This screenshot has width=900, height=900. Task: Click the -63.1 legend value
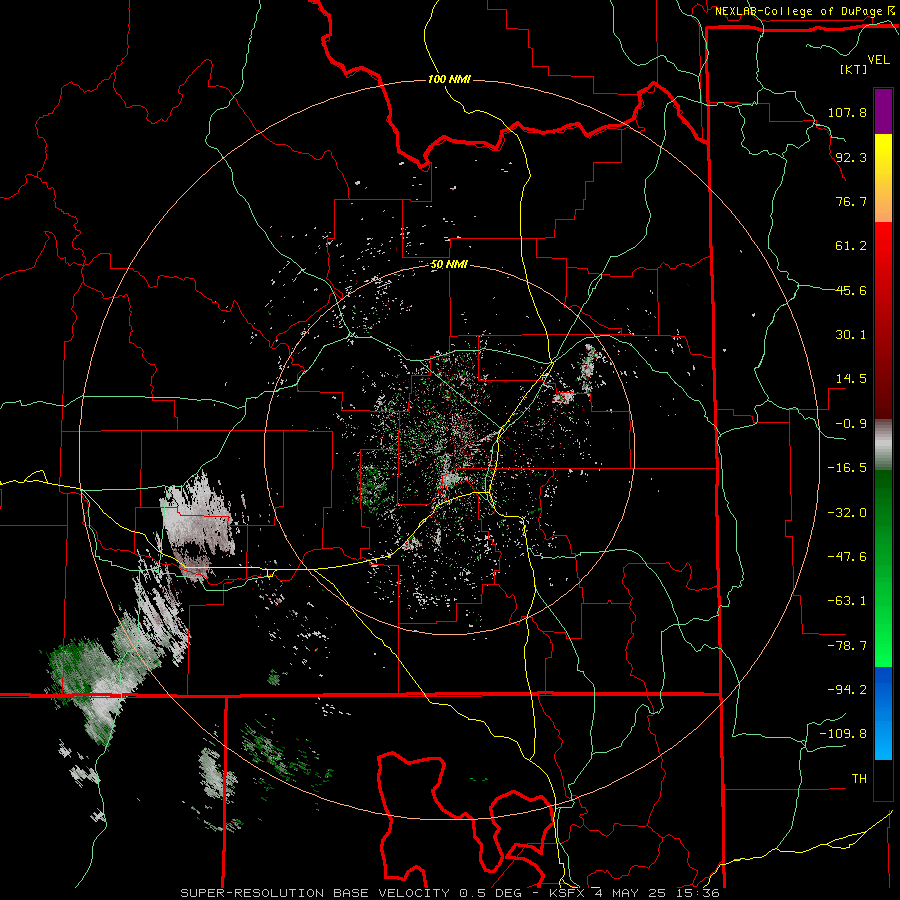(x=847, y=601)
